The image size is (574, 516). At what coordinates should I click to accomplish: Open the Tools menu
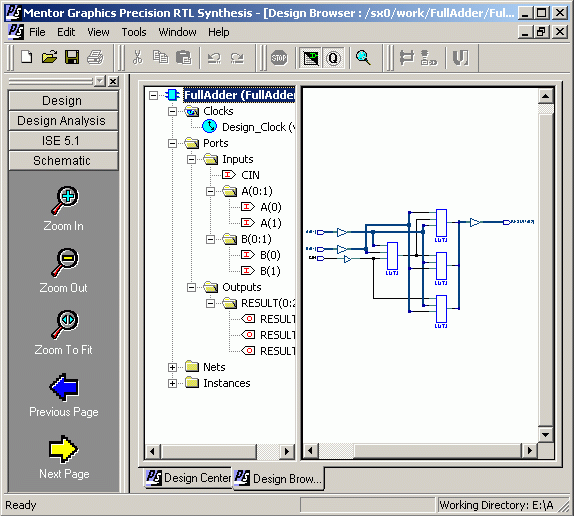coord(134,32)
